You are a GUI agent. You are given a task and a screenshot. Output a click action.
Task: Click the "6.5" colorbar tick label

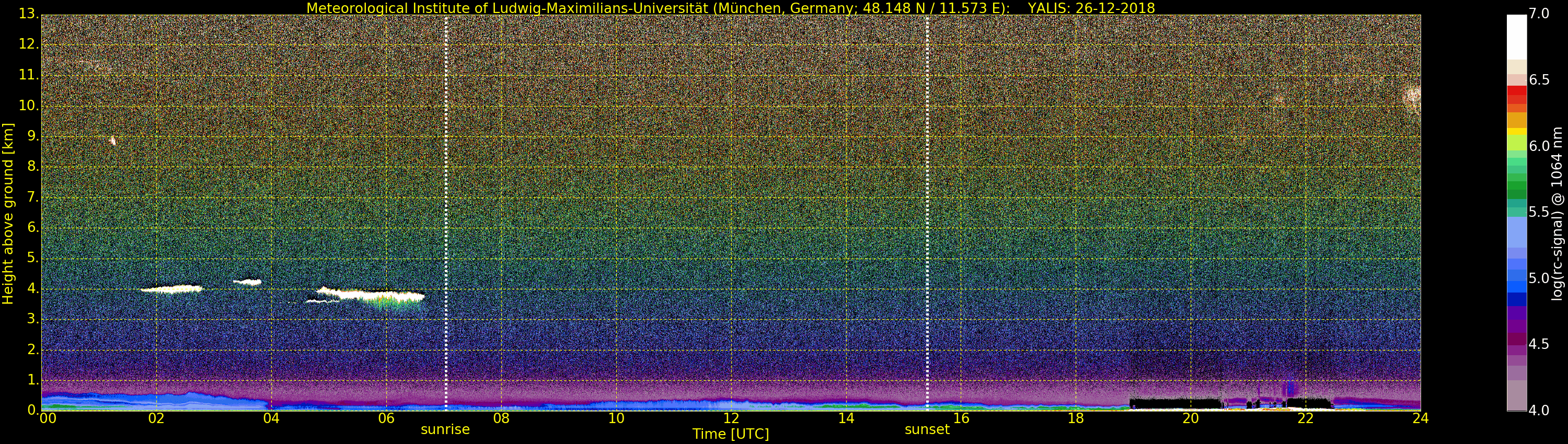(1539, 80)
